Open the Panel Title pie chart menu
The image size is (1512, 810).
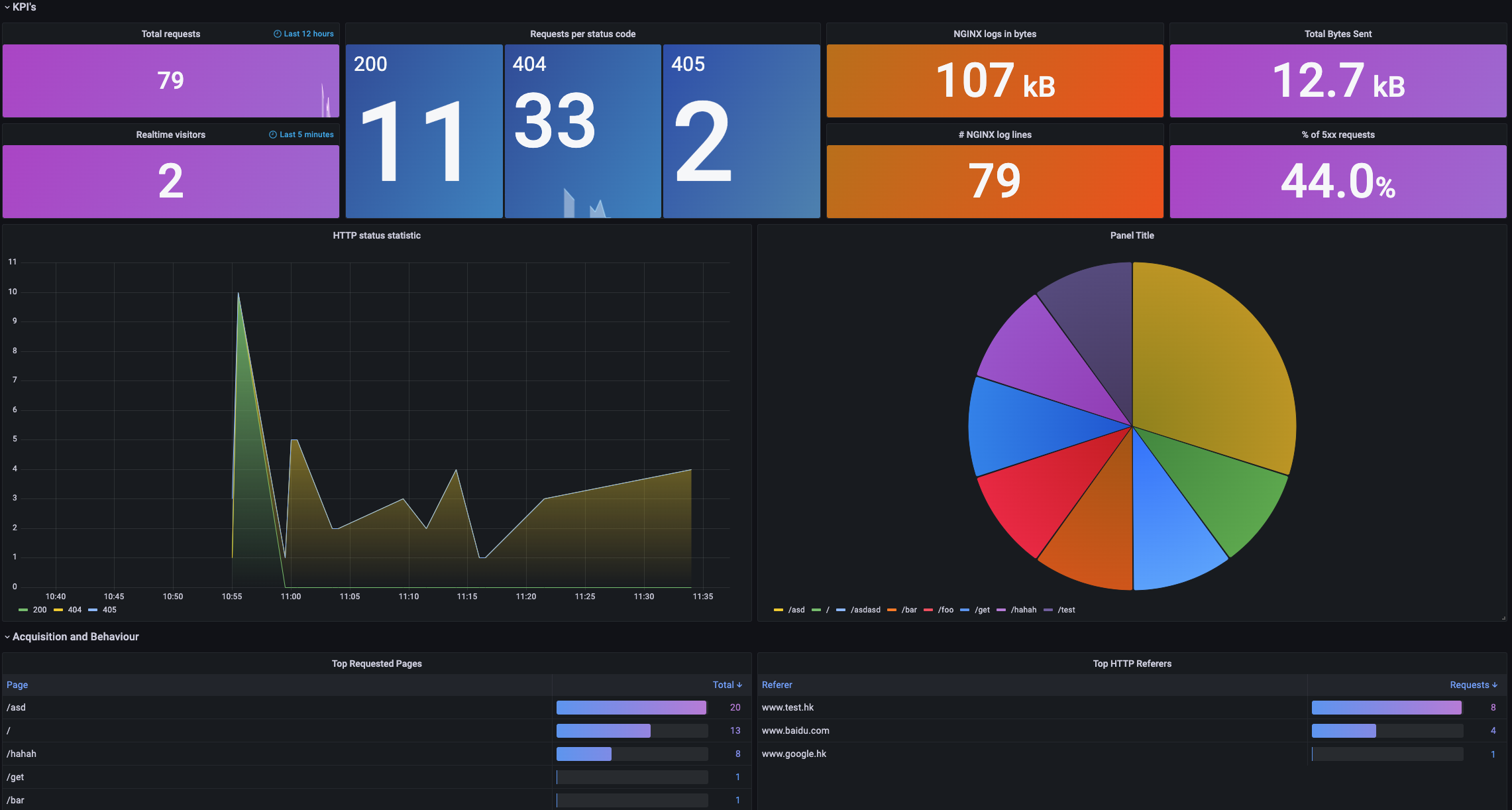1132,235
